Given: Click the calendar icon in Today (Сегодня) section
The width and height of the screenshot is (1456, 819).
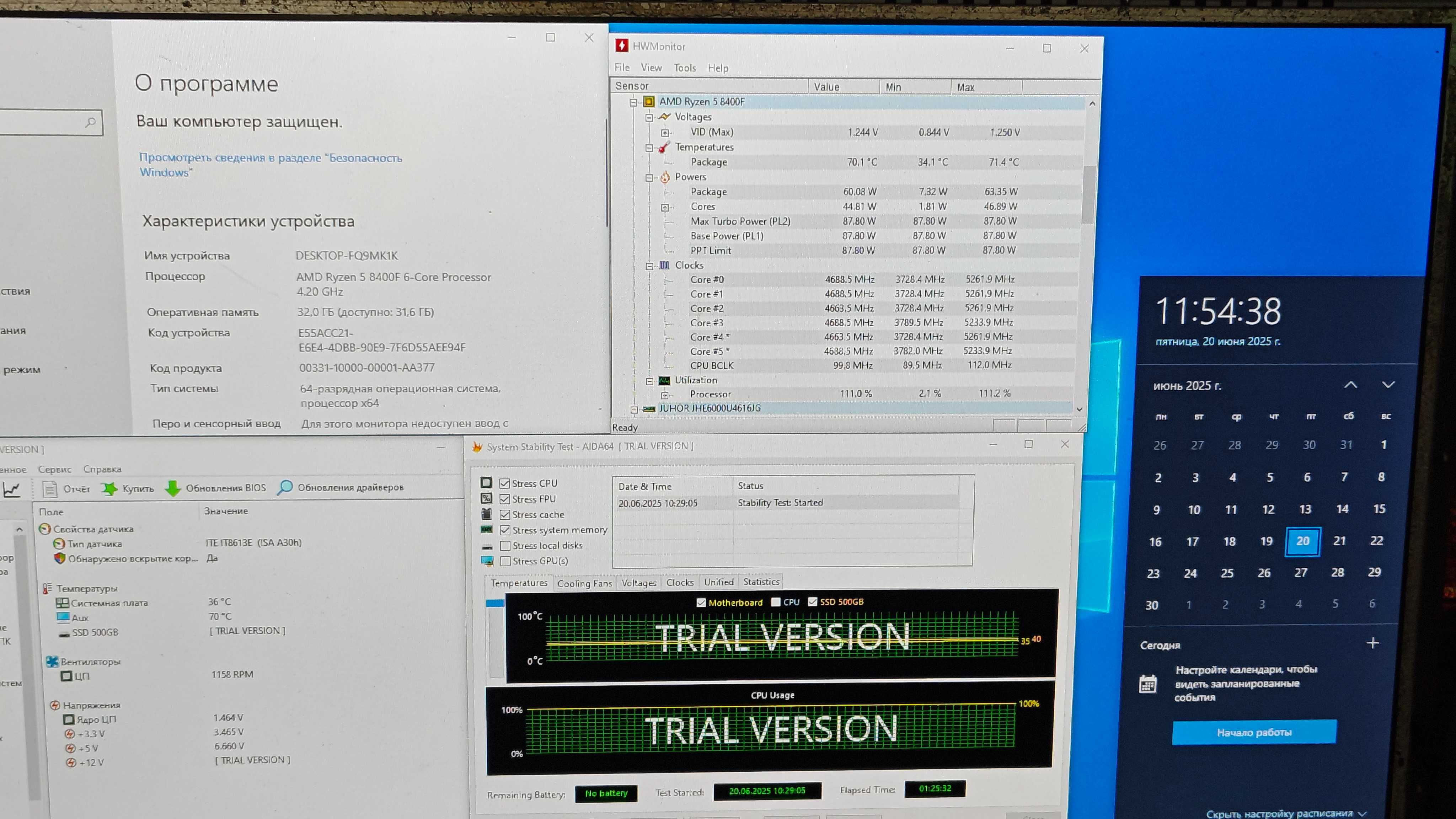Looking at the screenshot, I should click(1147, 684).
